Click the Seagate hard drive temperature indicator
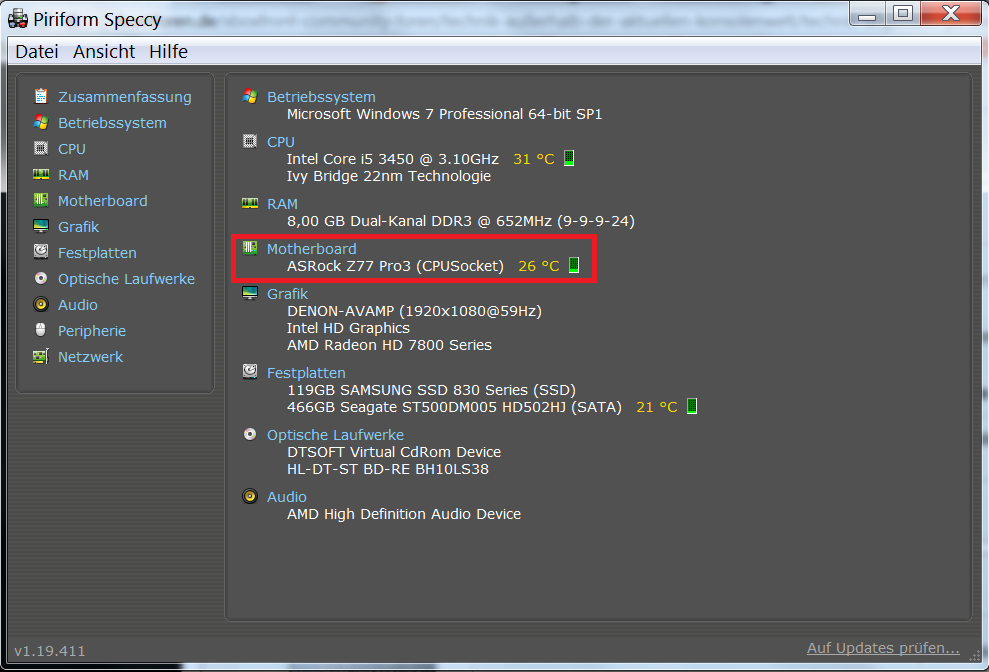 pos(691,407)
